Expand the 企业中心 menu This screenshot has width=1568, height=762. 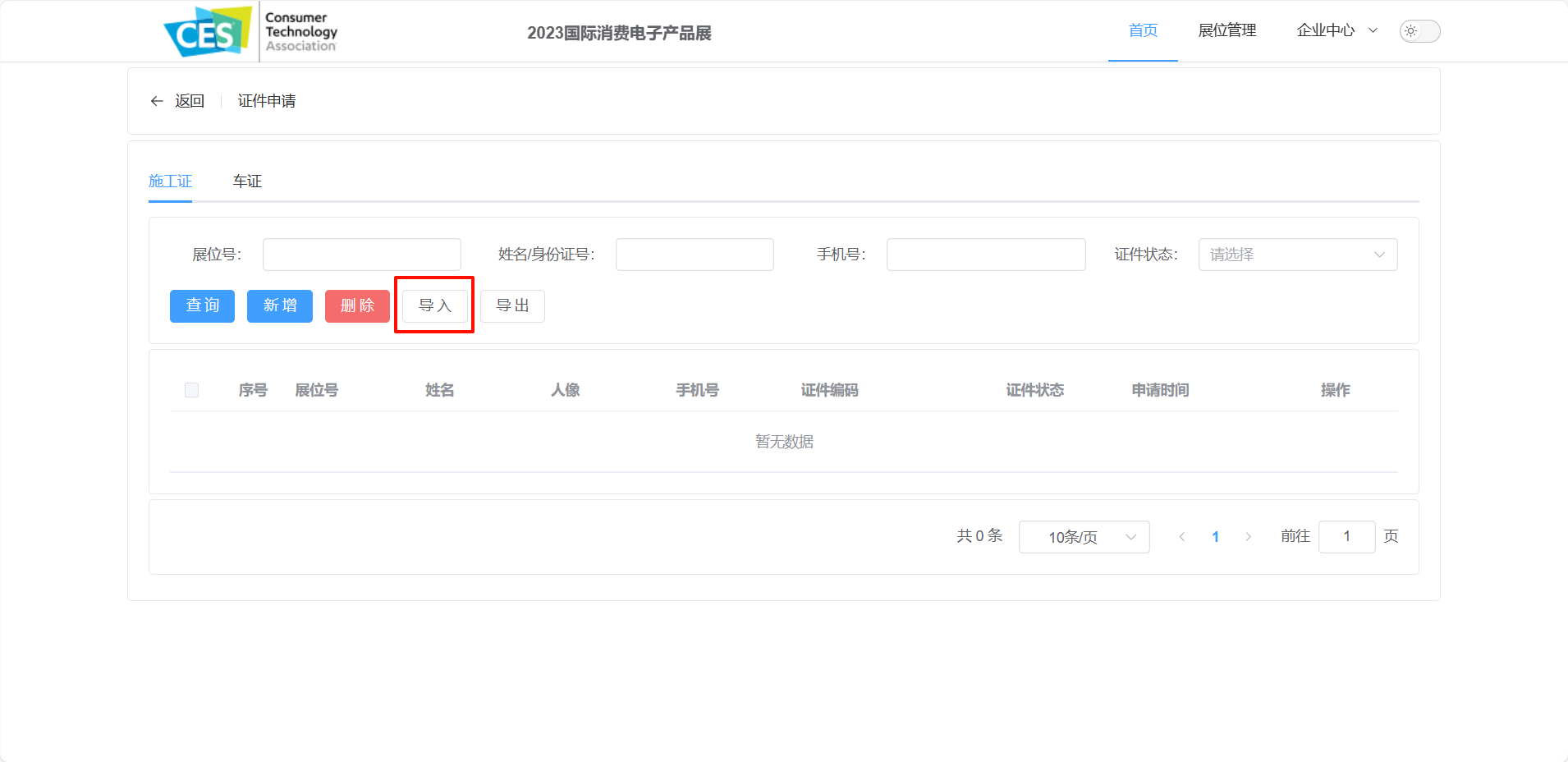coord(1336,30)
